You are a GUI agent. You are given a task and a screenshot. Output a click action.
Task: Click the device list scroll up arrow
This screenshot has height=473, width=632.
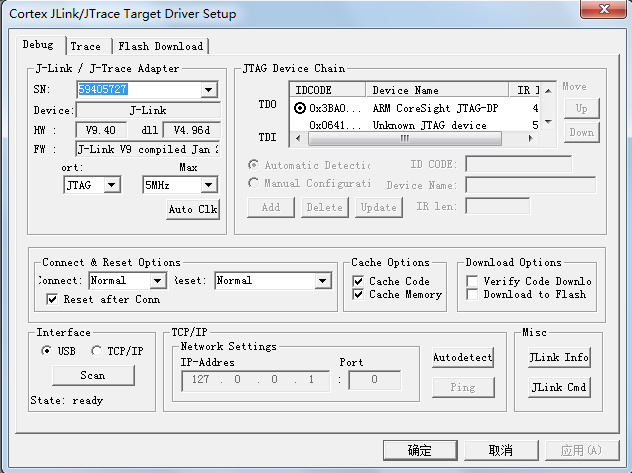click(548, 91)
